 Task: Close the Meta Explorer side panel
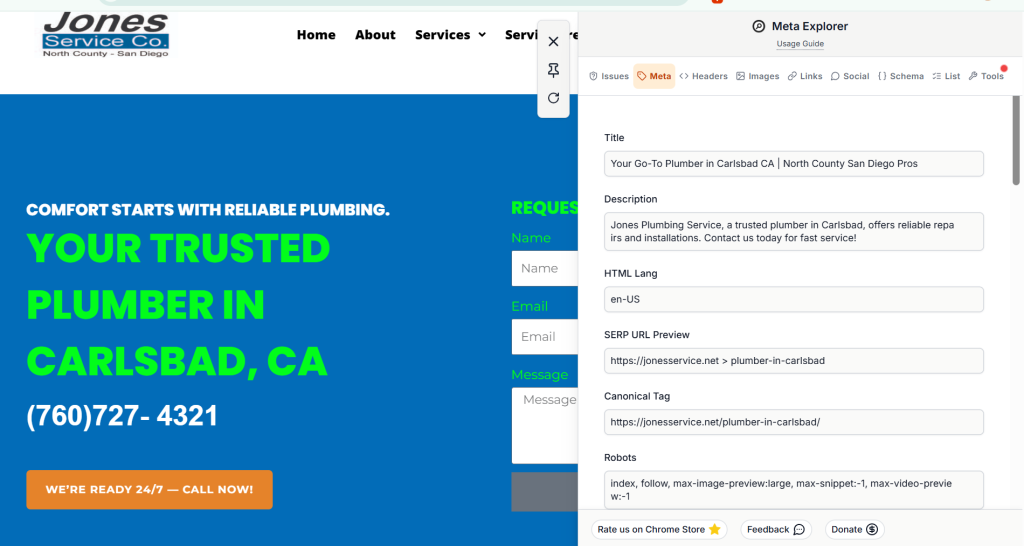click(x=553, y=42)
